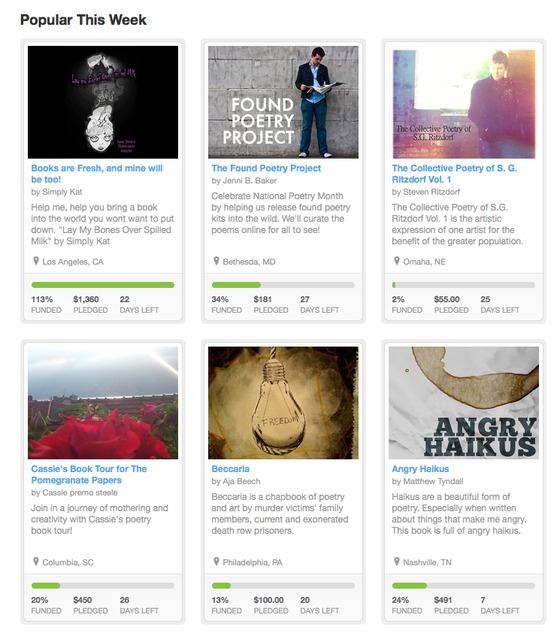Click the 'Philadelphia, PA' location text
The height and width of the screenshot is (636, 560).
tap(253, 562)
